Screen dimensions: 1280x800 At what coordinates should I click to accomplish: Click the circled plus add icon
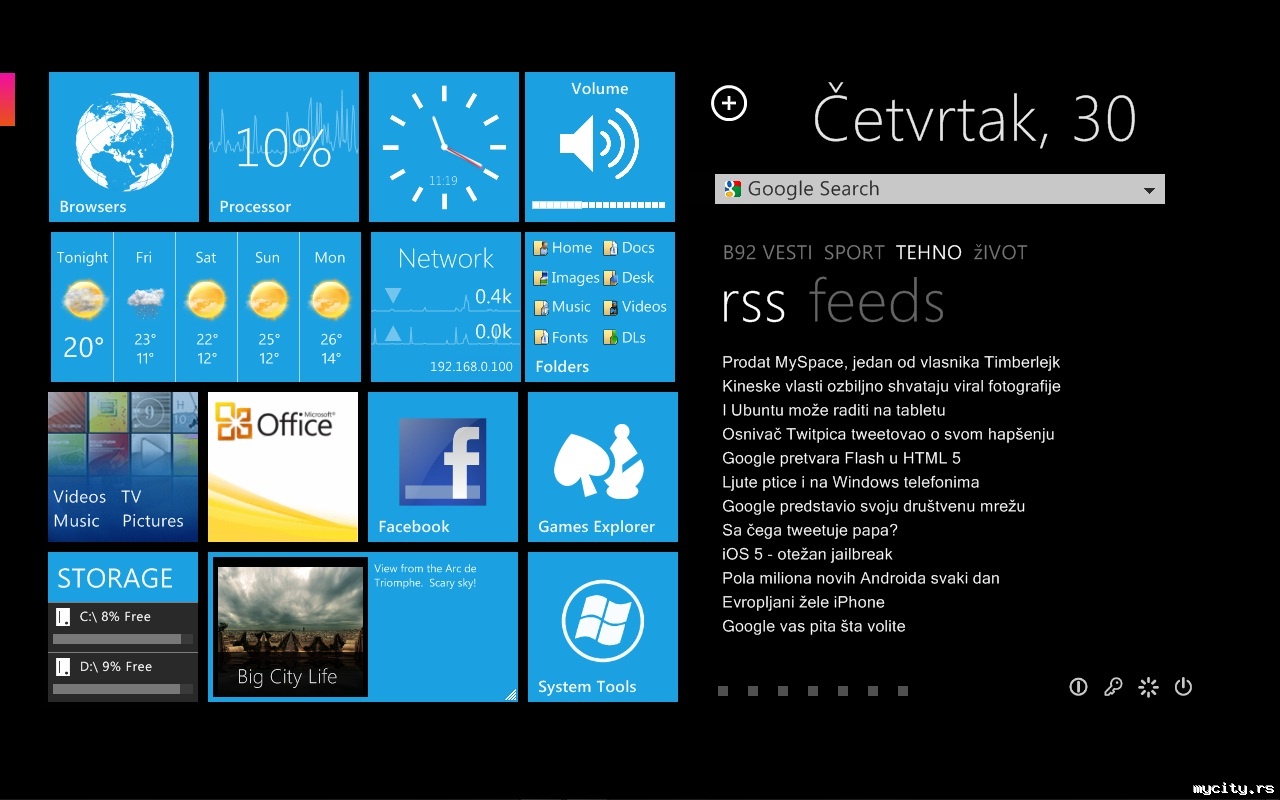coord(729,103)
